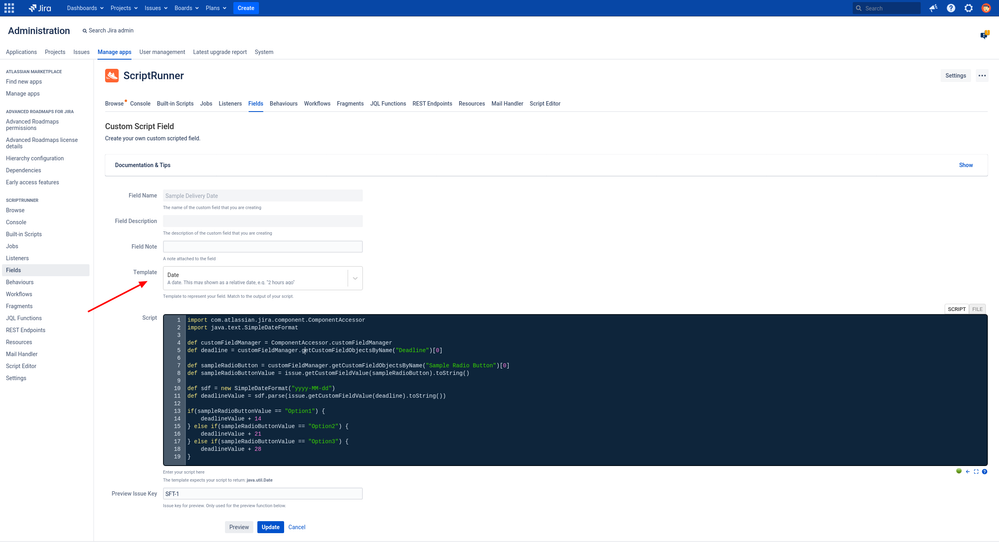Switch to ScriptRunner Console tab
Image resolution: width=999 pixels, height=542 pixels.
[x=140, y=104]
